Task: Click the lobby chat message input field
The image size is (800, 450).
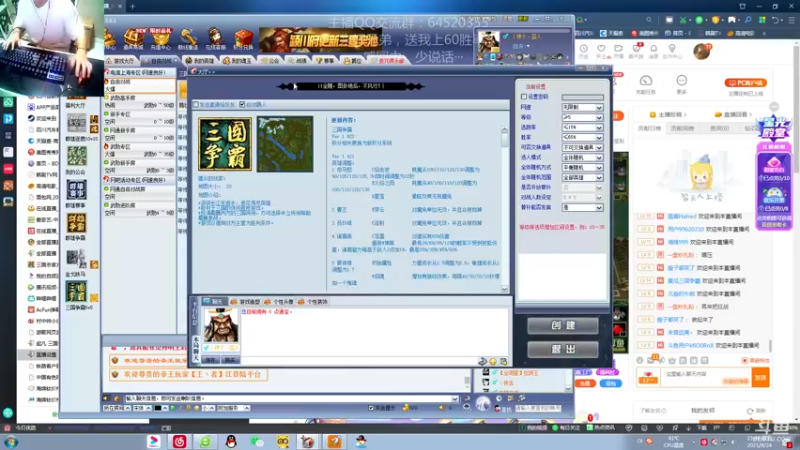Action: pos(291,398)
